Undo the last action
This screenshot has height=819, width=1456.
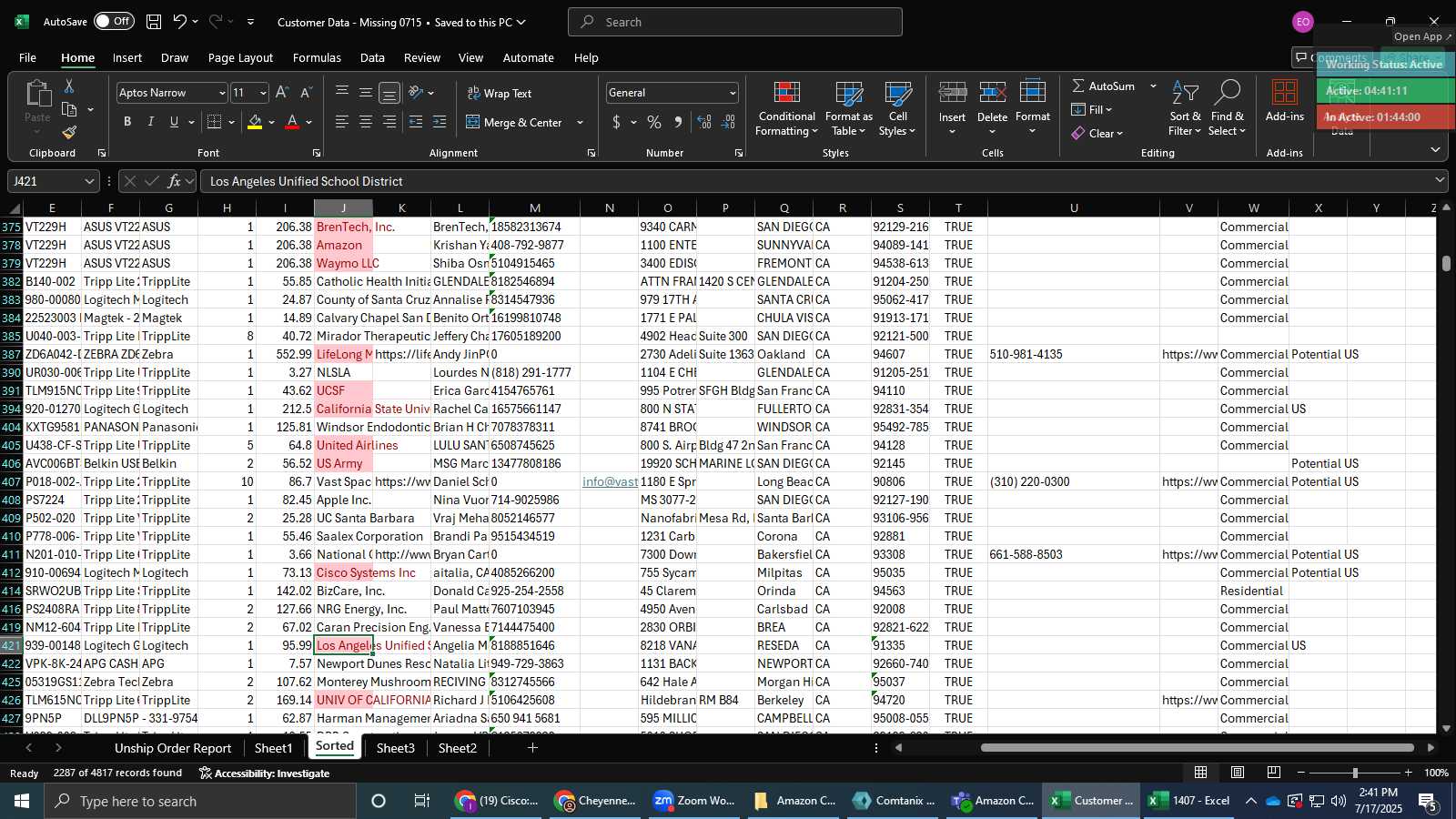179,22
